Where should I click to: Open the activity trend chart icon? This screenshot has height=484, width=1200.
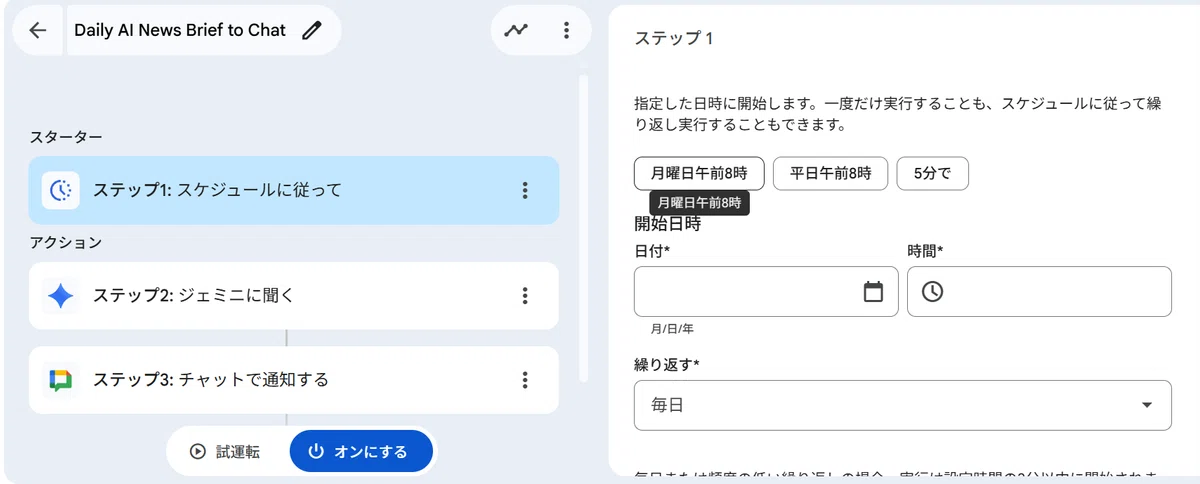(516, 30)
